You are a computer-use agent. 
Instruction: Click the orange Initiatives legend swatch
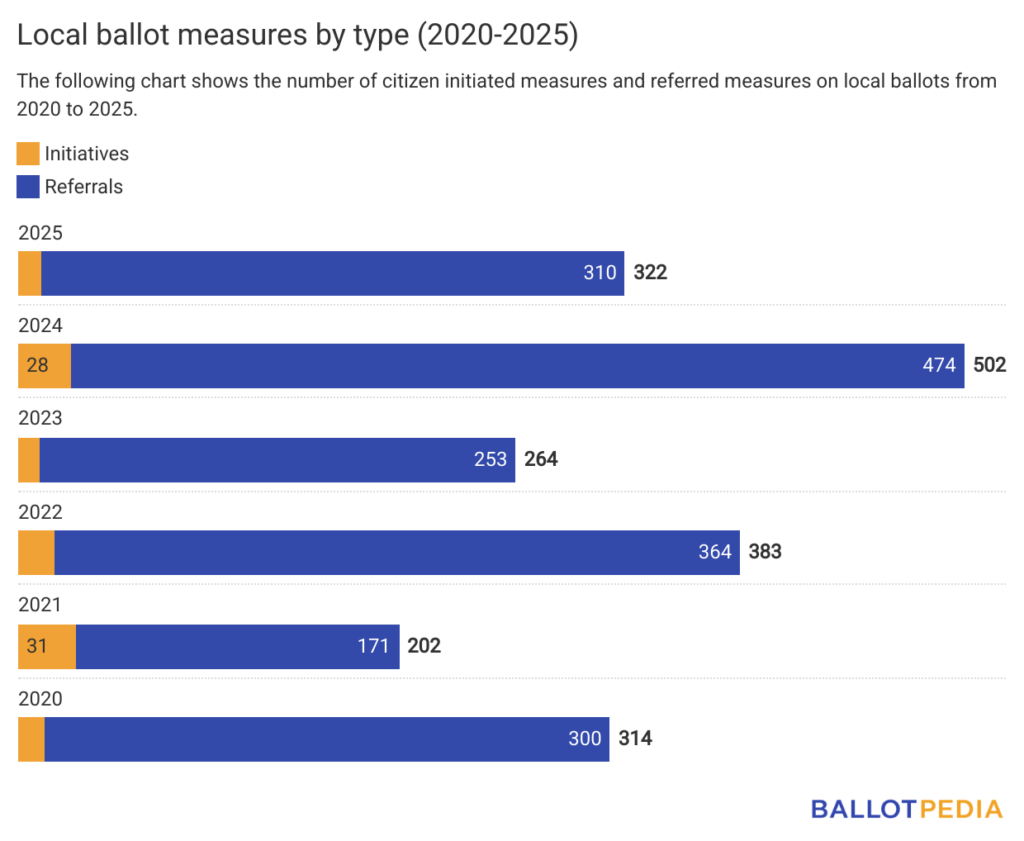(x=29, y=154)
